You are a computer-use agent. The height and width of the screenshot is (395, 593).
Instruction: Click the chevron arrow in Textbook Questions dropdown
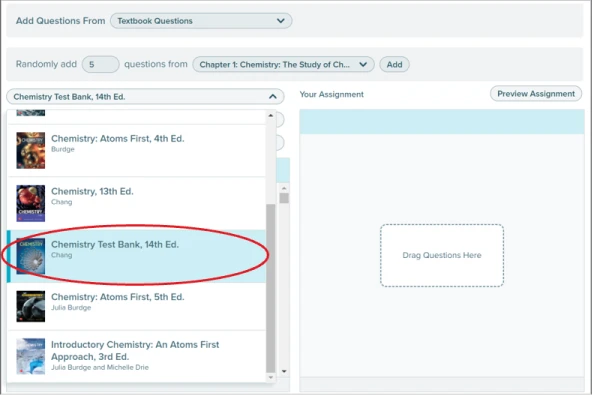(x=281, y=21)
